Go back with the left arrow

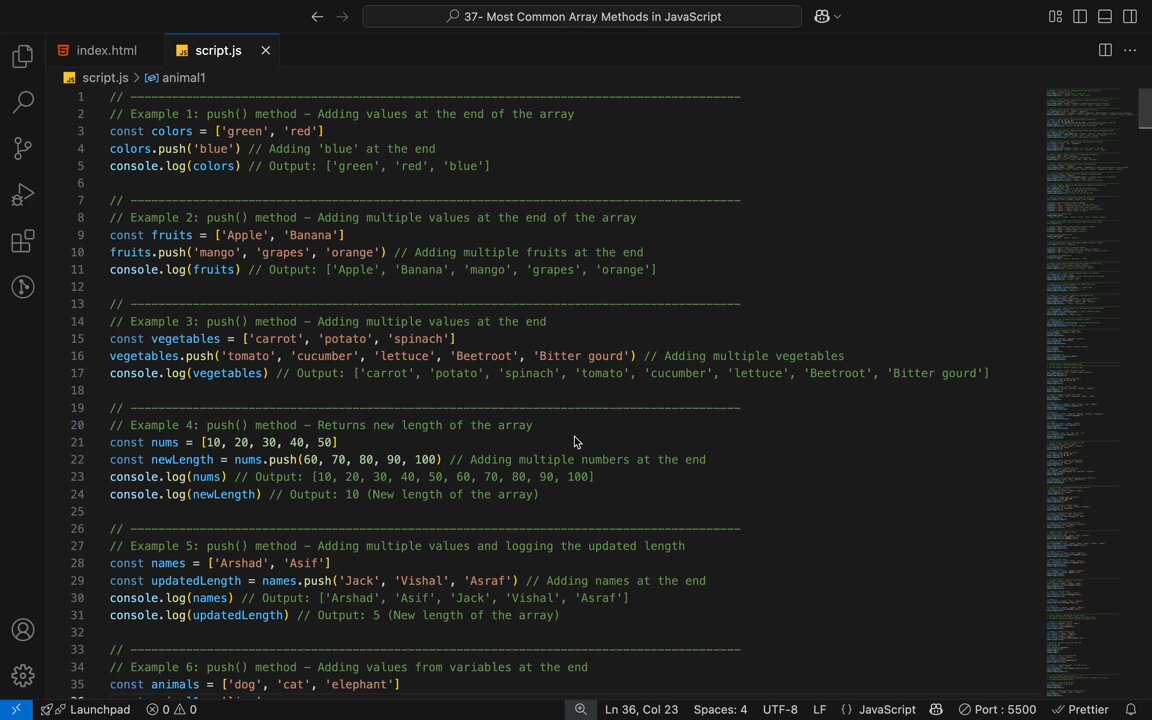(317, 16)
